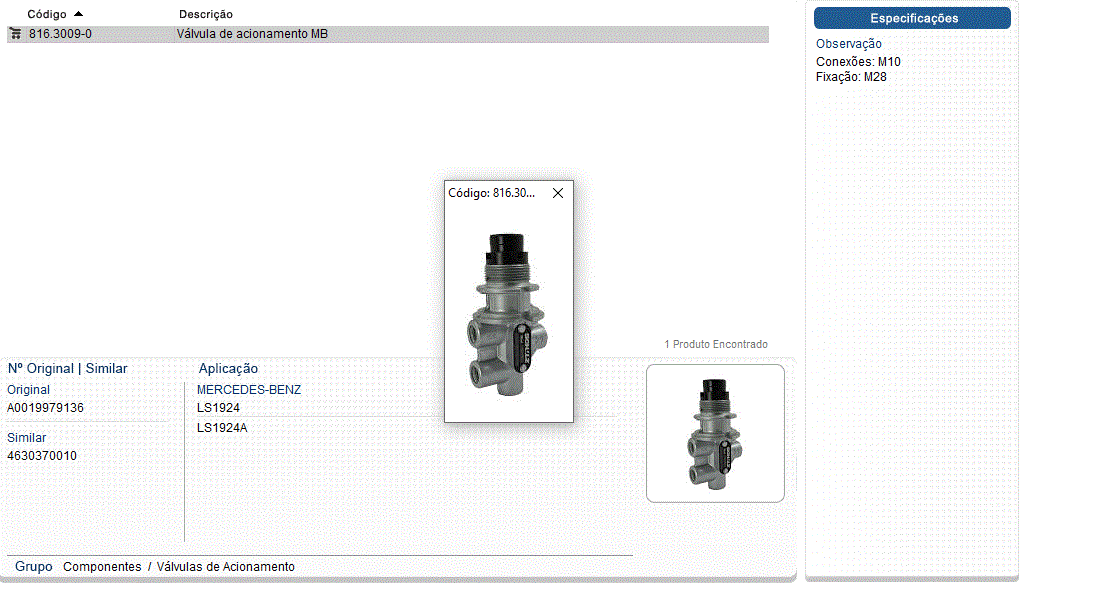Click the shopping cart icon beside 816.3009-0
This screenshot has height=598, width=1120.
[15, 34]
